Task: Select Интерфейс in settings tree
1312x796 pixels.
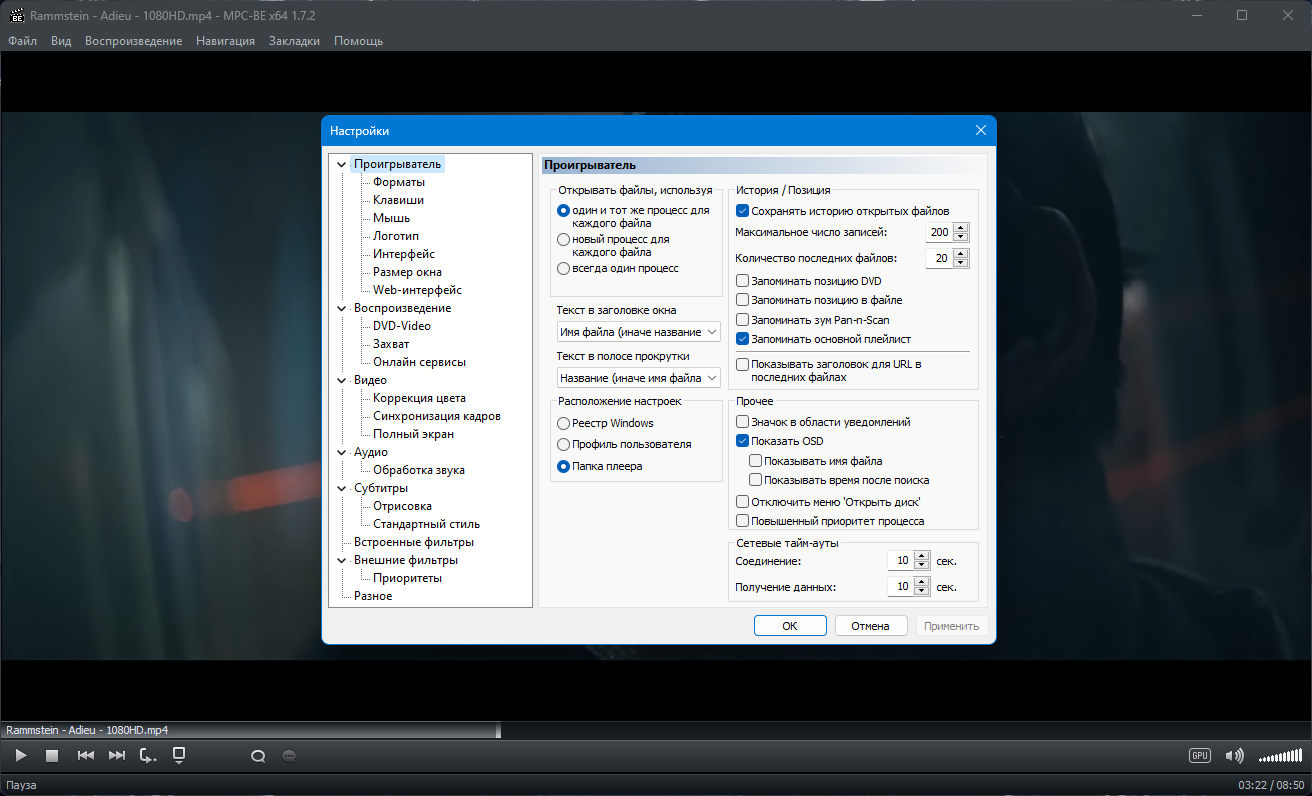Action: click(x=404, y=254)
